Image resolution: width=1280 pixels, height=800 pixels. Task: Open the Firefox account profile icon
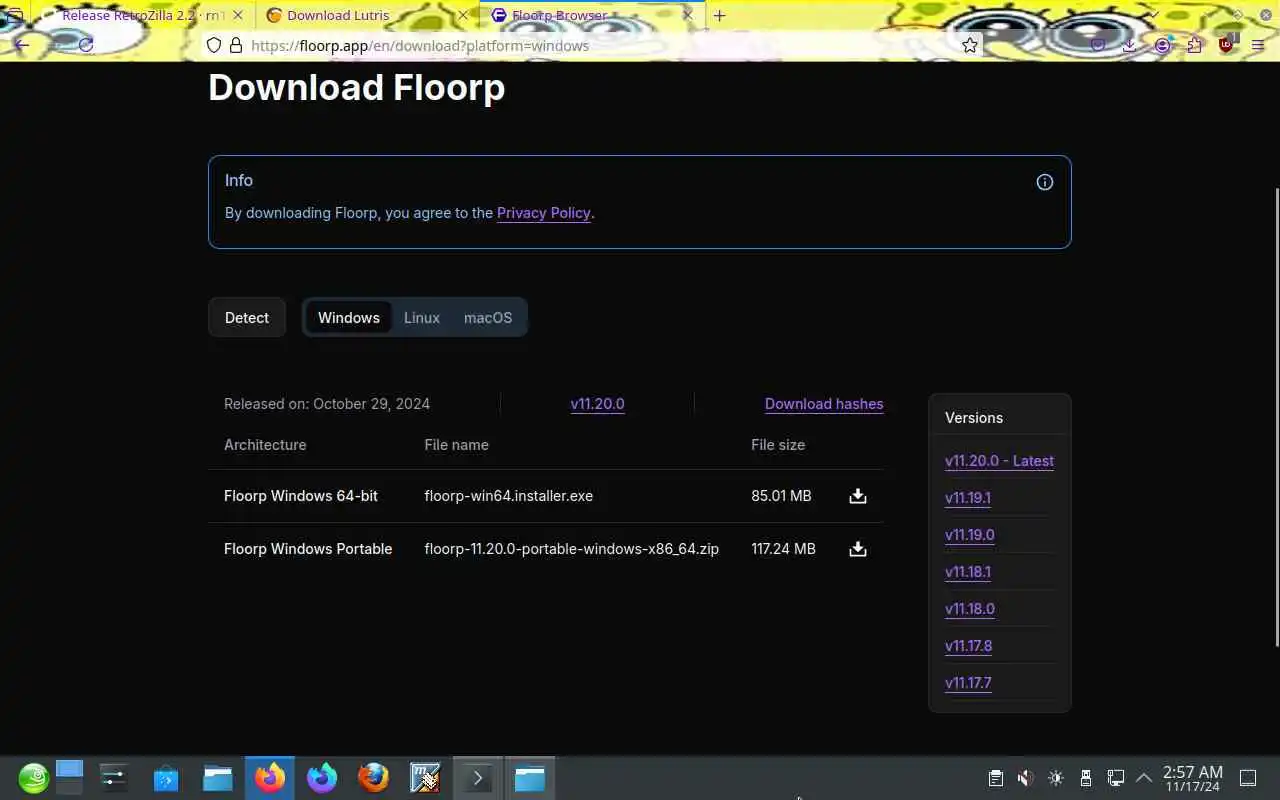coord(1162,45)
